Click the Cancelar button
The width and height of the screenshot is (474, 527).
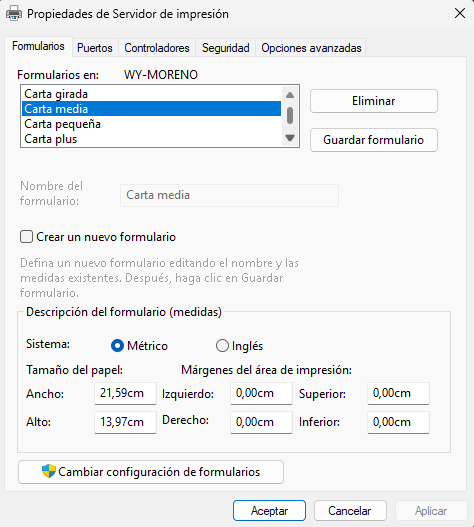point(350,511)
